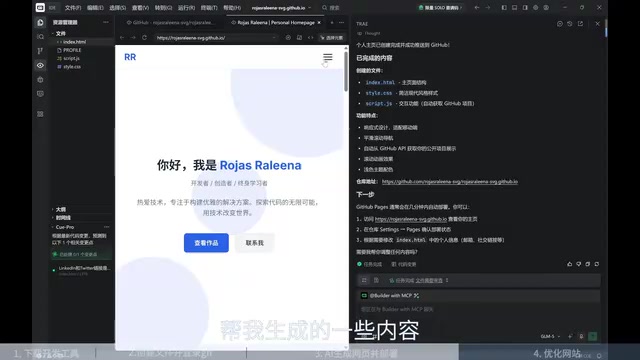This screenshot has height=360, width=640.
Task: Click the select element tool button
Action: pos(331,38)
